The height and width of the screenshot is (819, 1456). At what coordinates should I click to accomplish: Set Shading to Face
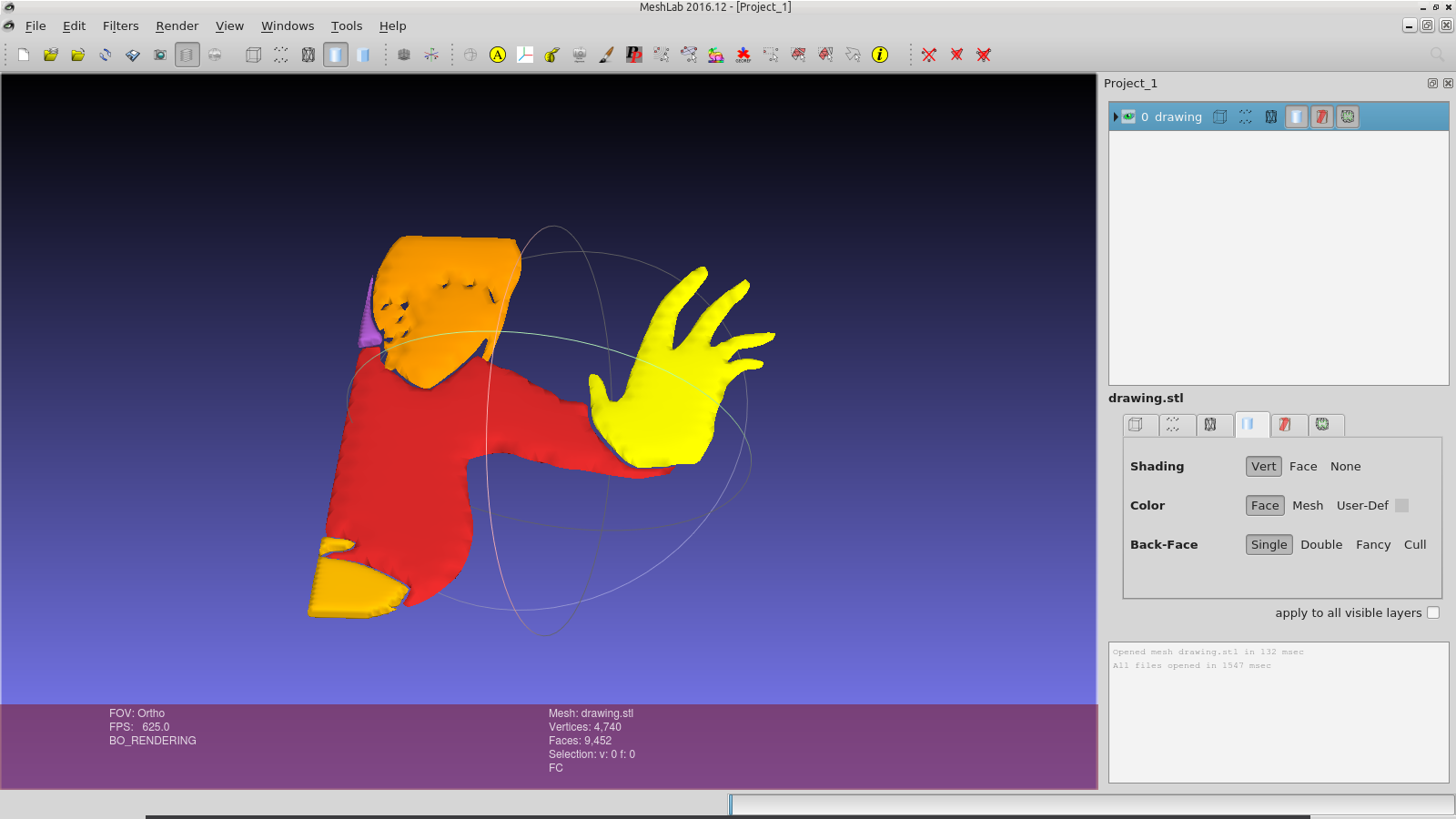tap(1303, 466)
